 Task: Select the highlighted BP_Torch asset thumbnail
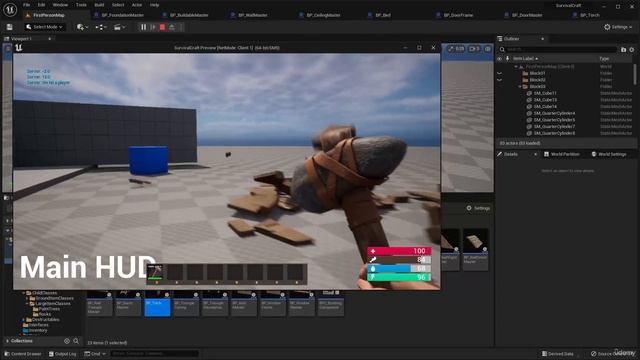click(157, 302)
